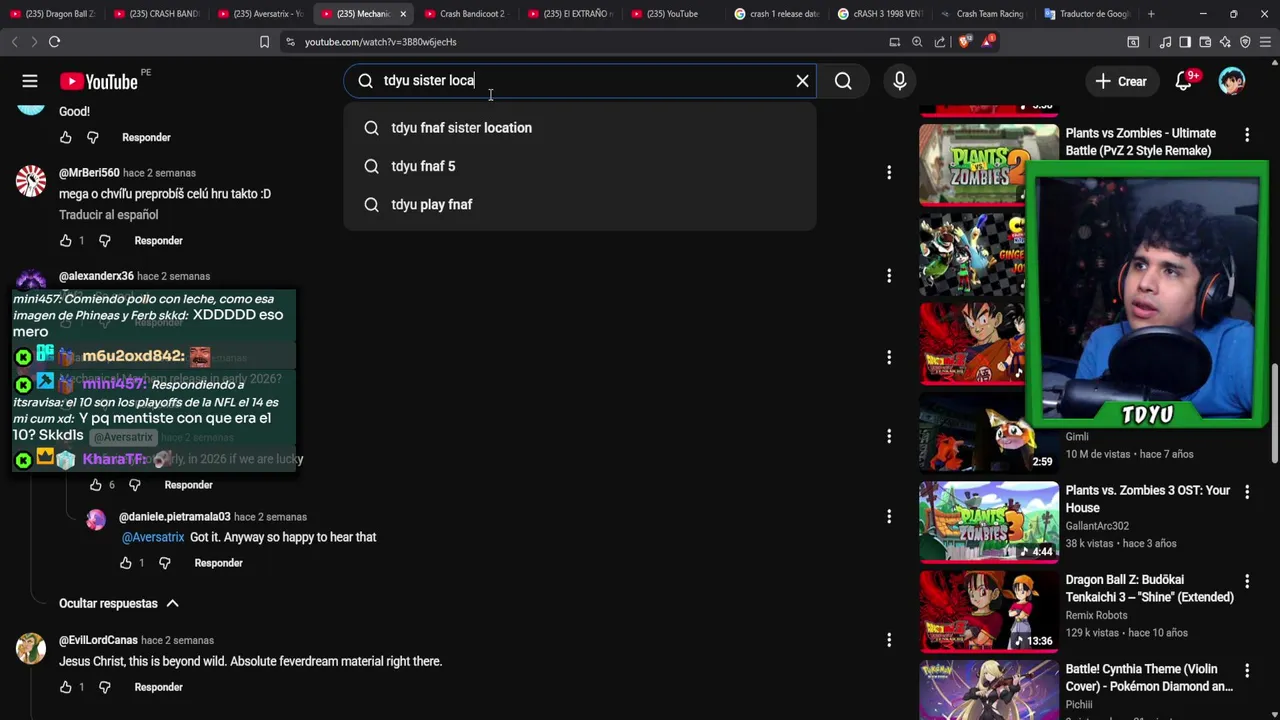Screen dimensions: 1280x720
Task: Open the account avatar menu
Action: tap(1232, 81)
